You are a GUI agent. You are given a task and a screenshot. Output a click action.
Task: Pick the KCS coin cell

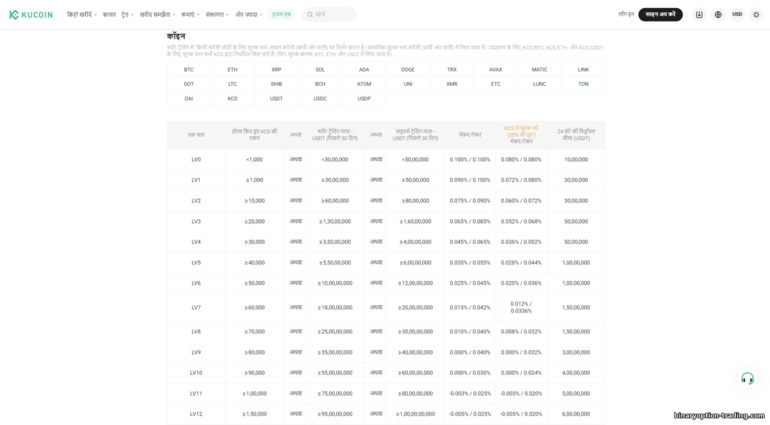click(x=232, y=99)
